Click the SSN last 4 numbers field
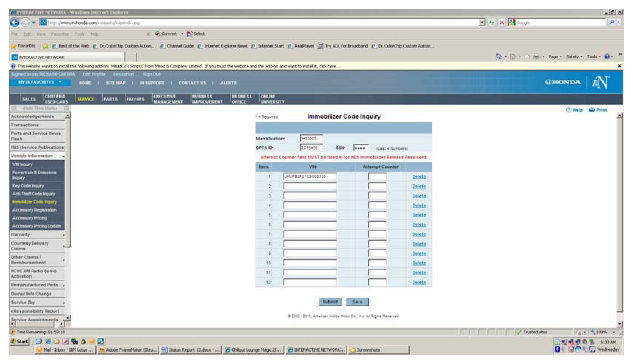Viewport: 633px width, 364px height. (x=361, y=148)
